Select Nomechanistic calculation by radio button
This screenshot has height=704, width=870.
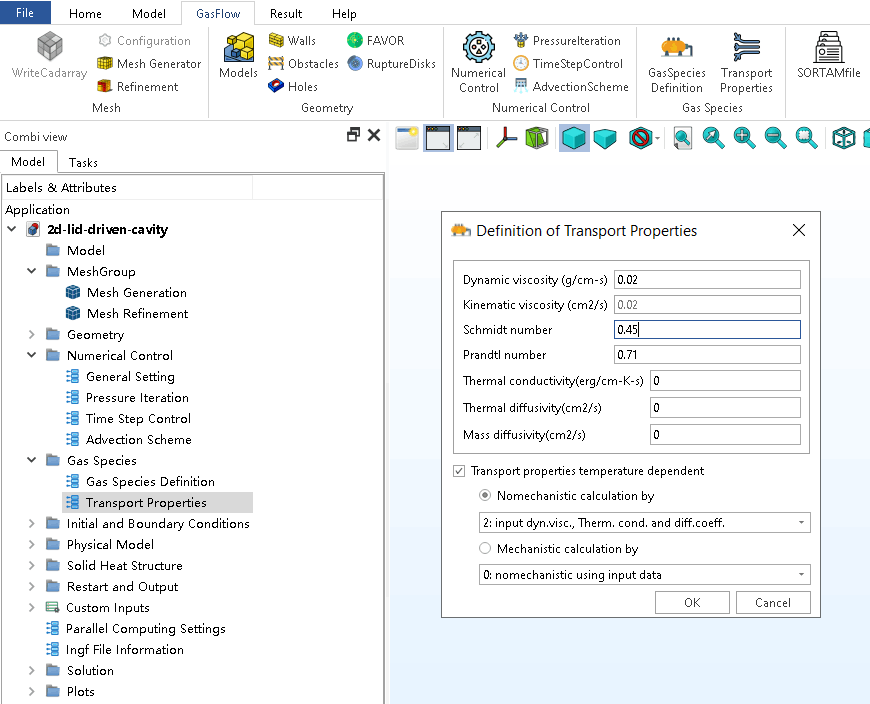pos(486,496)
